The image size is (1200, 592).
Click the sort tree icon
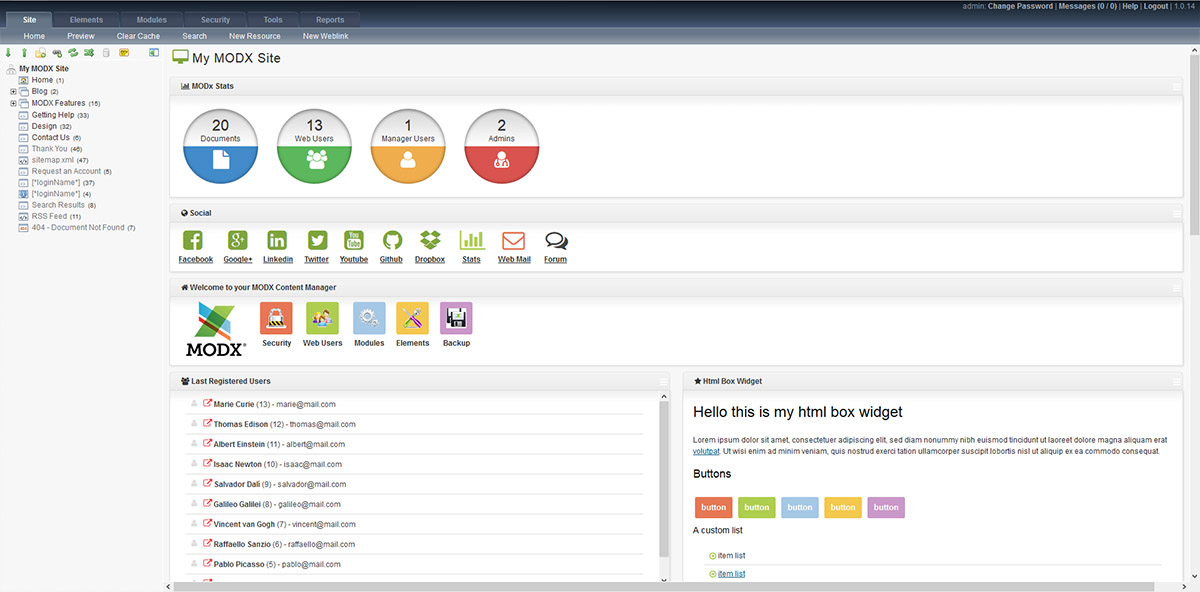pyautogui.click(x=89, y=52)
